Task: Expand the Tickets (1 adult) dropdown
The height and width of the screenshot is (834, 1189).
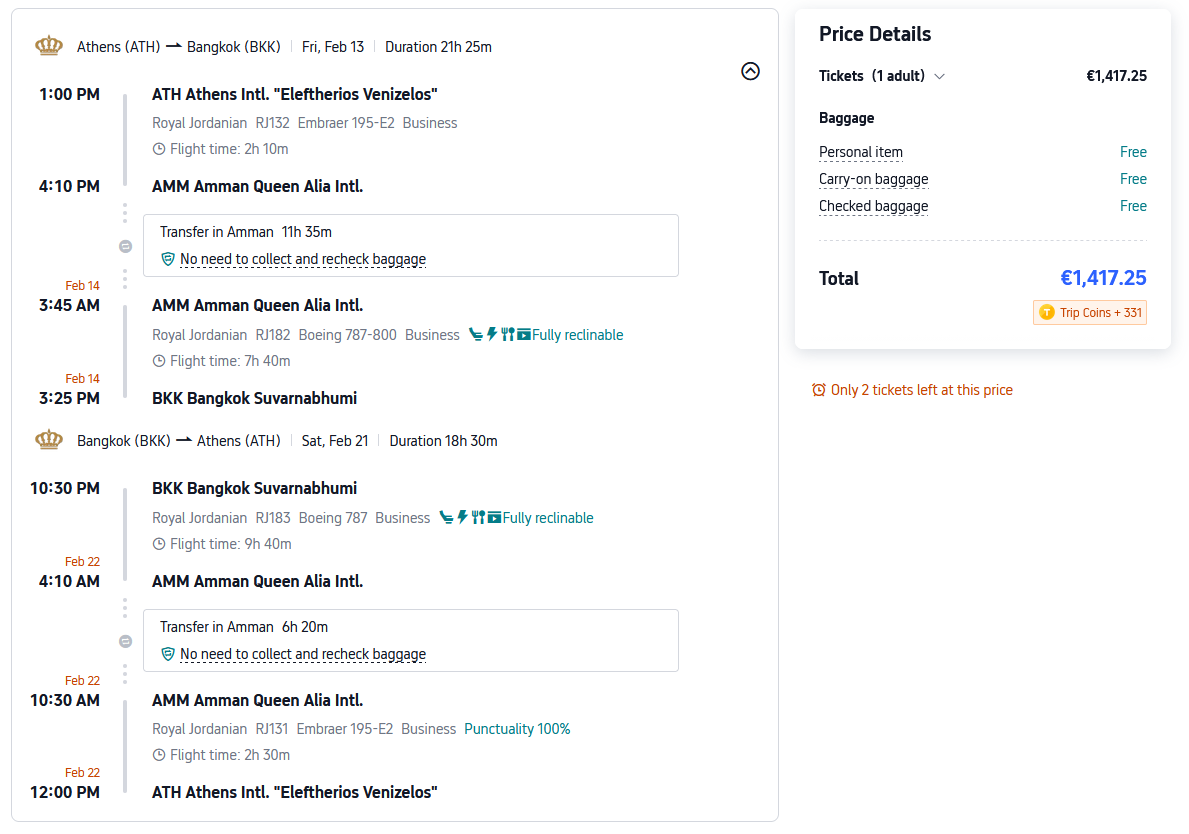Action: 939,76
